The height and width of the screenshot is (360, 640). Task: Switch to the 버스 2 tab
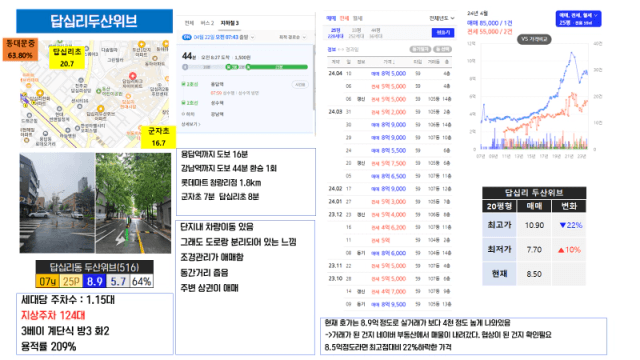[x=207, y=23]
